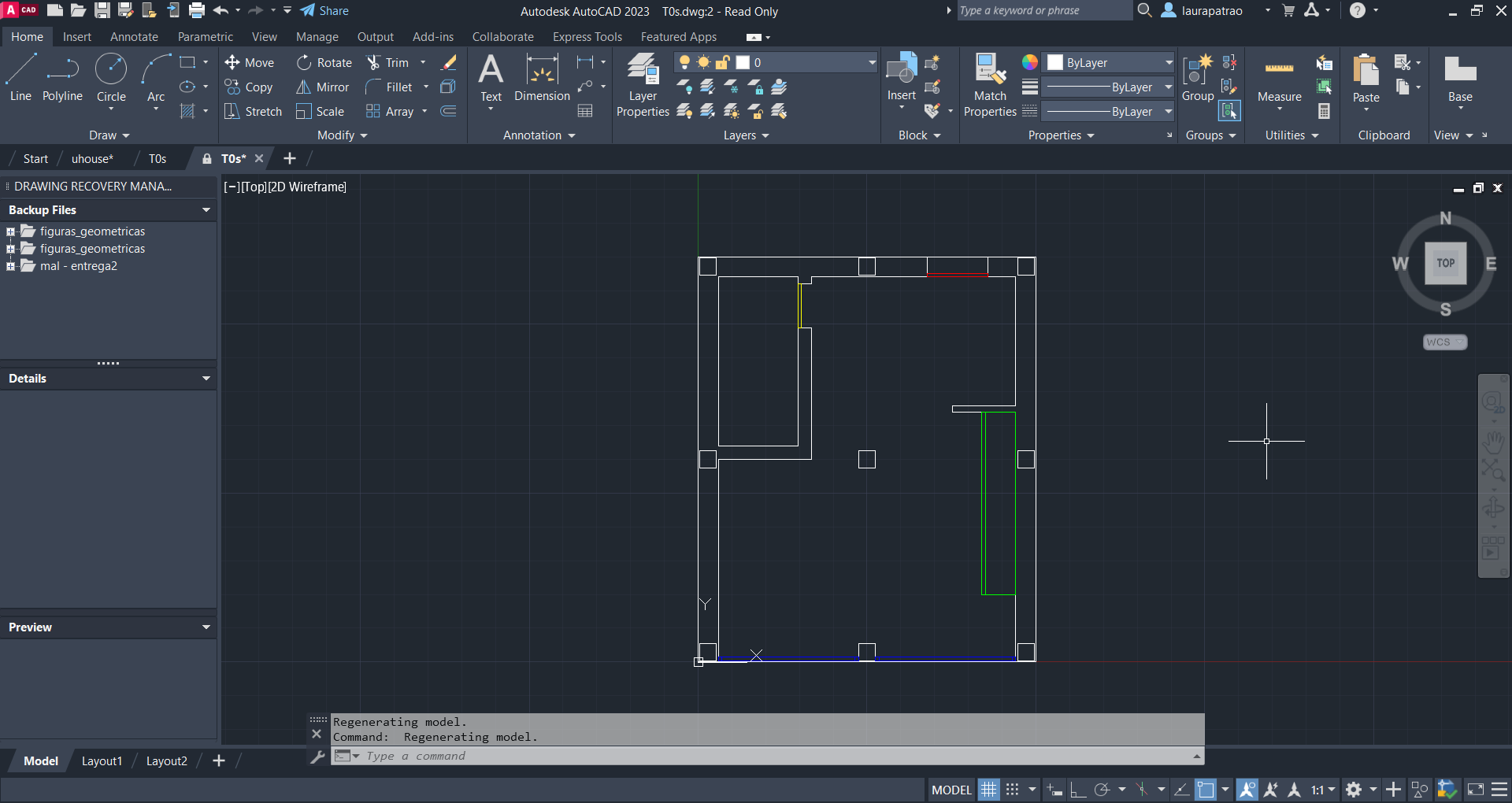Viewport: 1512px width, 803px height.
Task: Click the Stretch tool
Action: point(253,112)
